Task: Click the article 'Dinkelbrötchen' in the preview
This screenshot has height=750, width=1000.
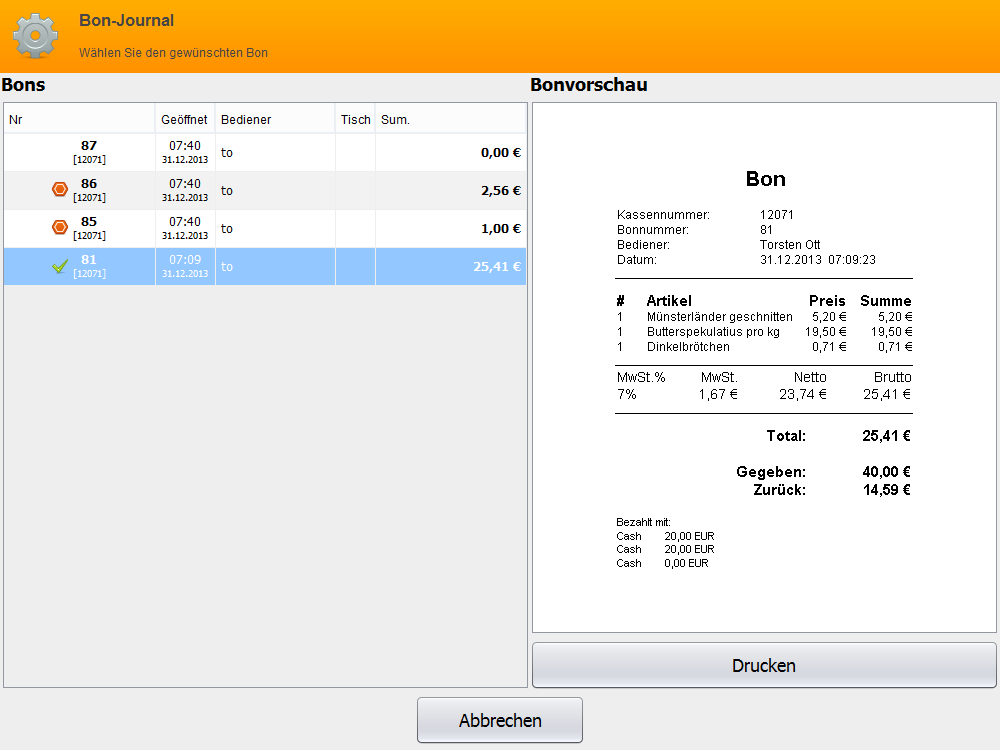Action: 688,347
